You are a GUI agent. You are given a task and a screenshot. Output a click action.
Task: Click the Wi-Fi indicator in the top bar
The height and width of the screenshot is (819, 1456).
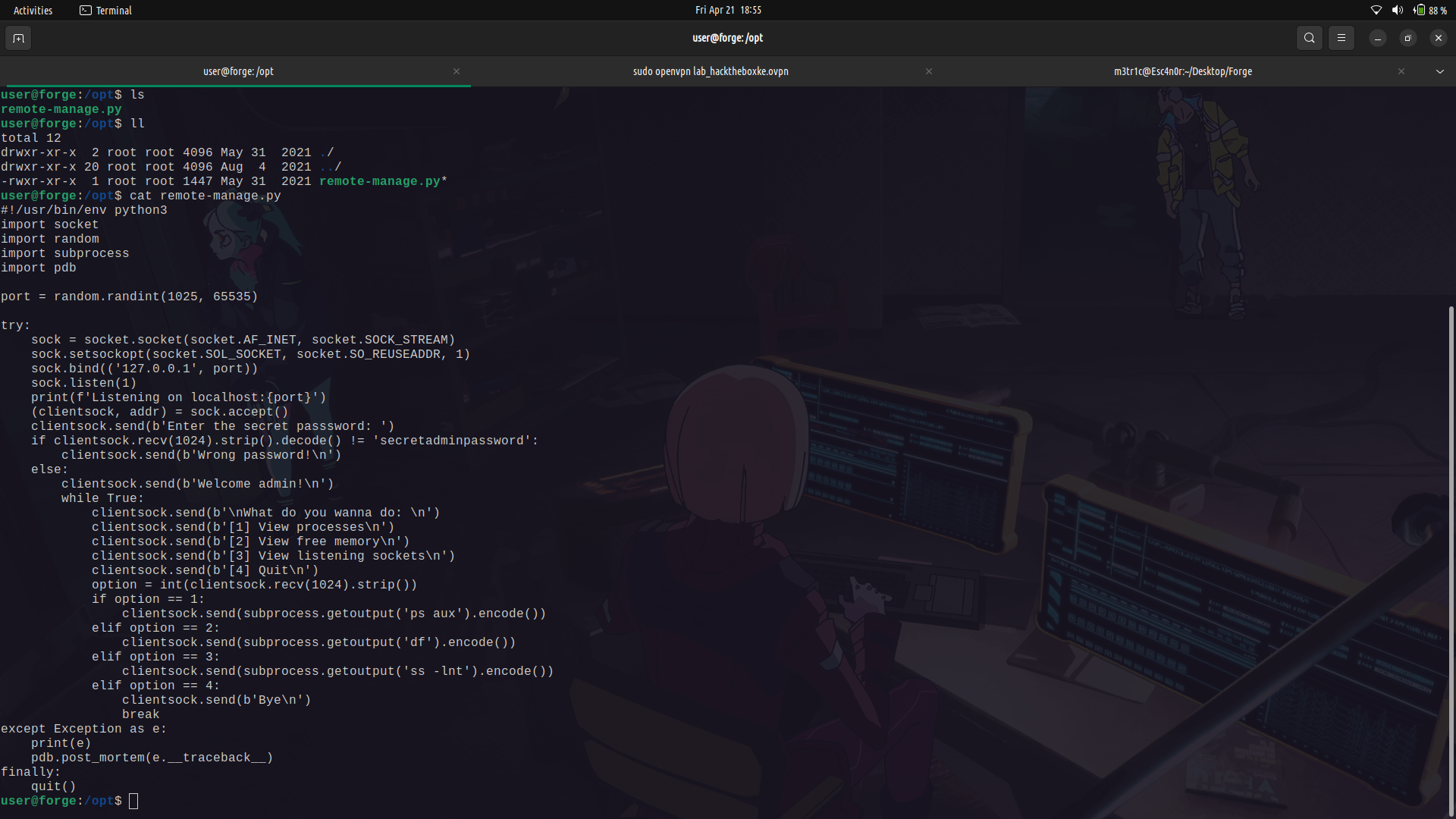tap(1376, 10)
